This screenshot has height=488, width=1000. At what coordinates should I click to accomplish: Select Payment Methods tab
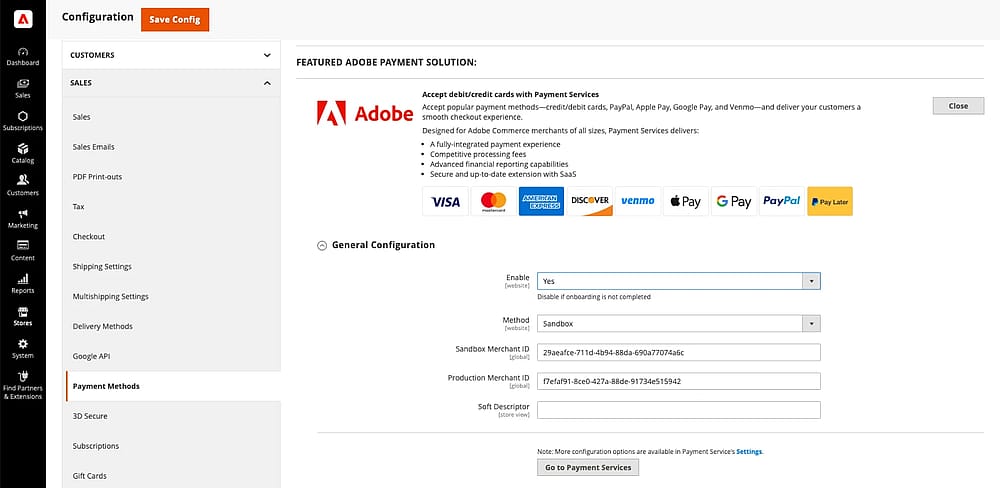173,387
